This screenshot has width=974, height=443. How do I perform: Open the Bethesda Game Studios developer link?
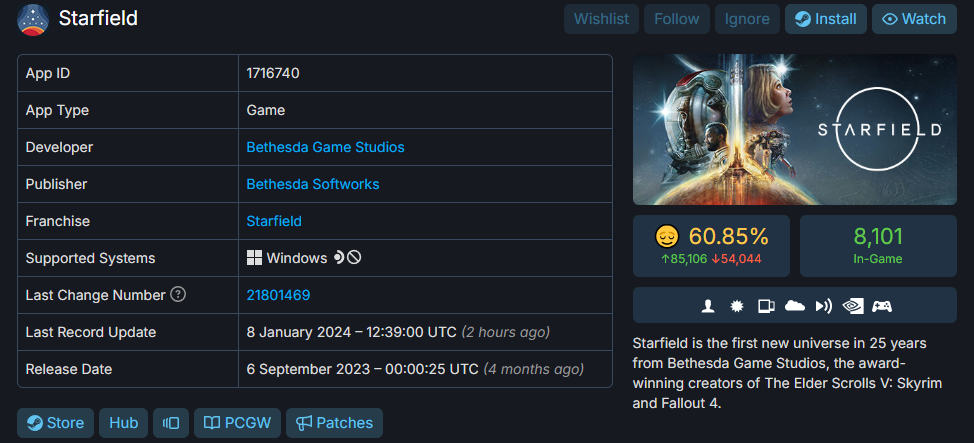325,147
